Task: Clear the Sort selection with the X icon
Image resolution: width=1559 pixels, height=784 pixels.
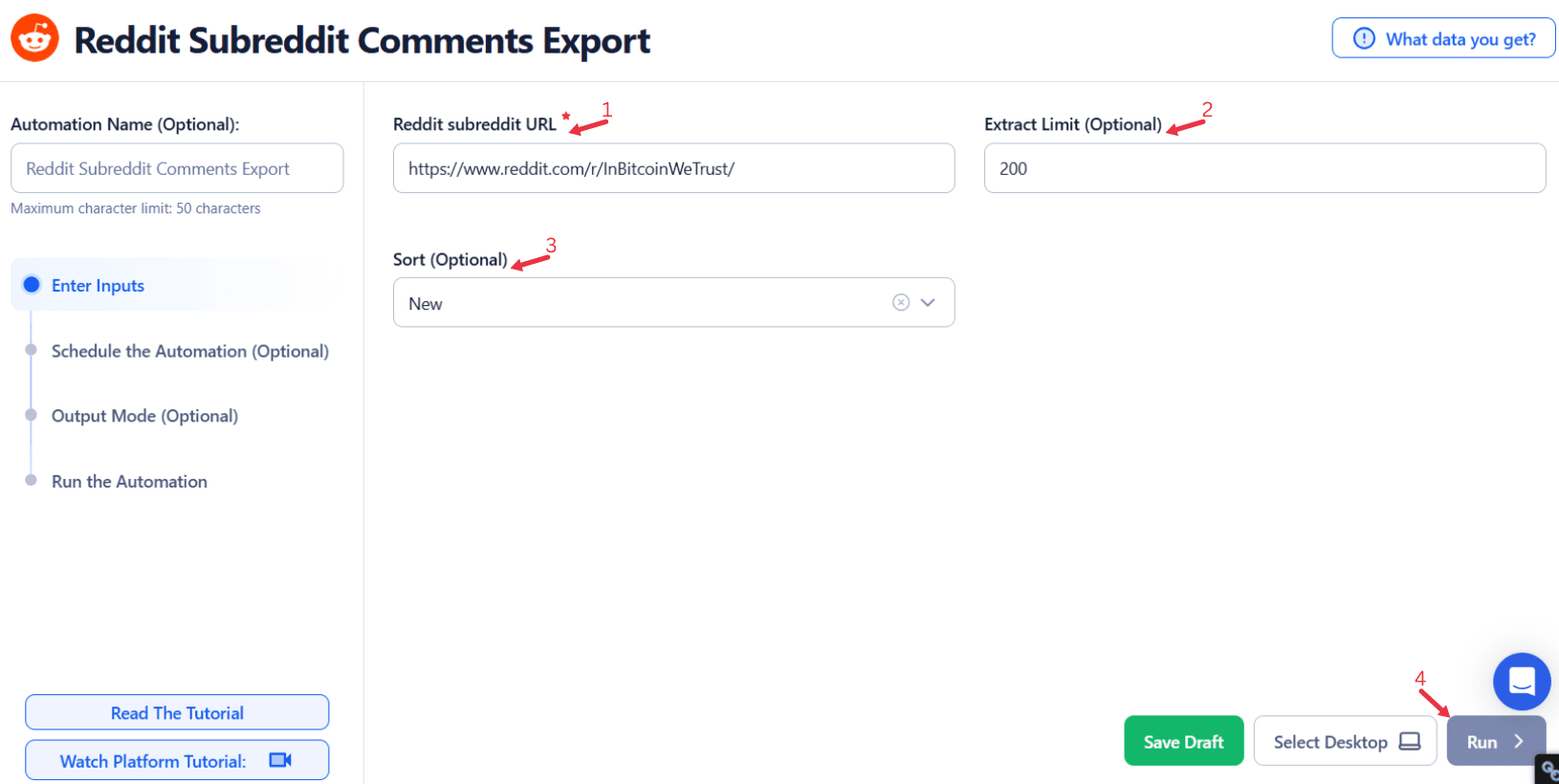Action: (x=901, y=302)
